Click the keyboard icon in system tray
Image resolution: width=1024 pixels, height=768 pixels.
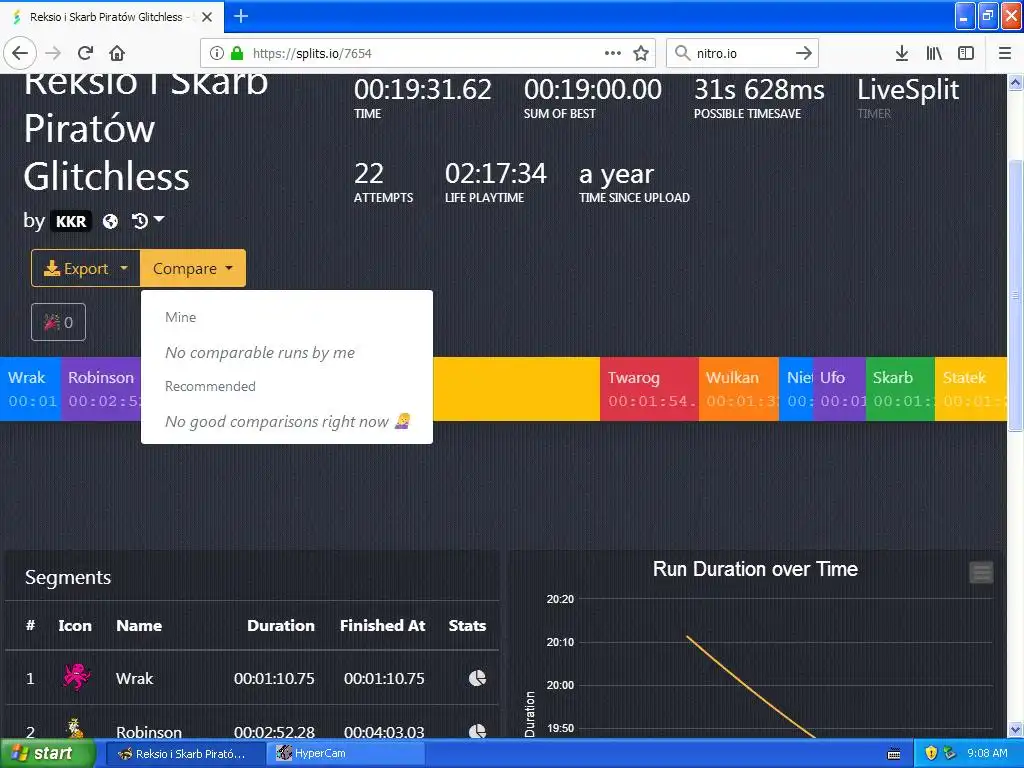tap(894, 754)
